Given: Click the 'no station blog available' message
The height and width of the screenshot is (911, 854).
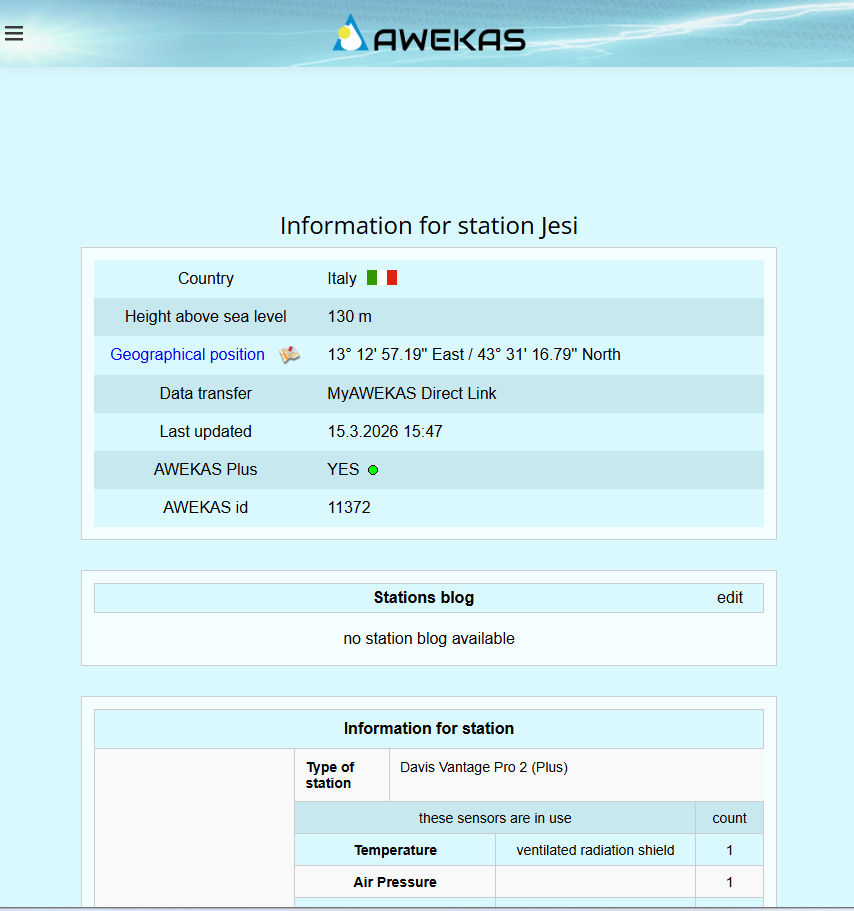Looking at the screenshot, I should (x=428, y=638).
